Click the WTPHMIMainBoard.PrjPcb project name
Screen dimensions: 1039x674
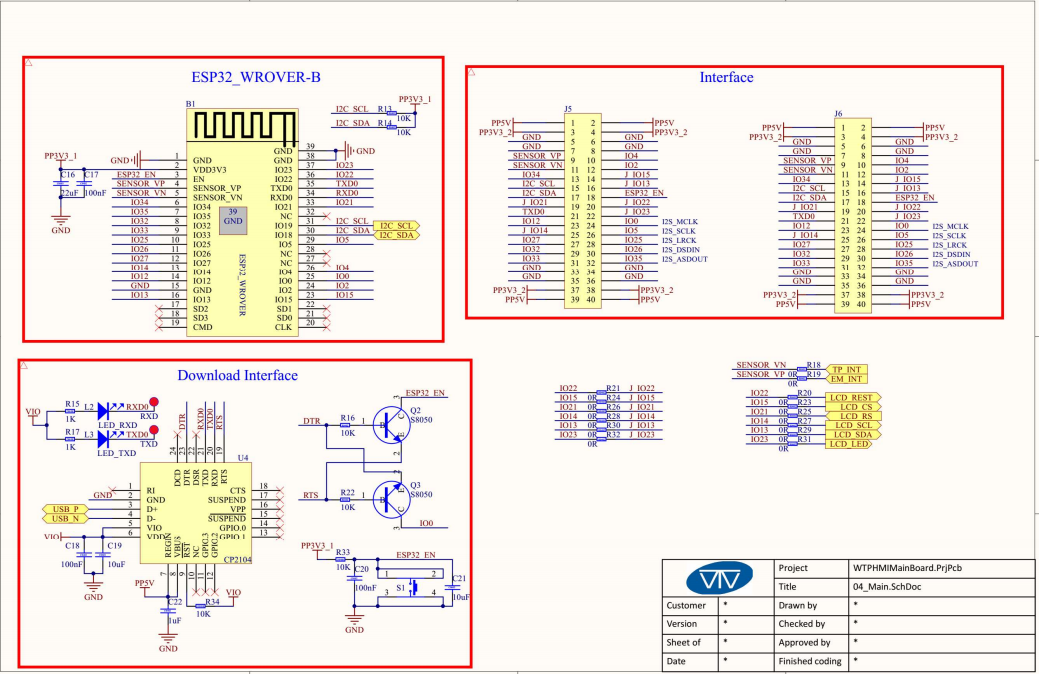tap(907, 568)
